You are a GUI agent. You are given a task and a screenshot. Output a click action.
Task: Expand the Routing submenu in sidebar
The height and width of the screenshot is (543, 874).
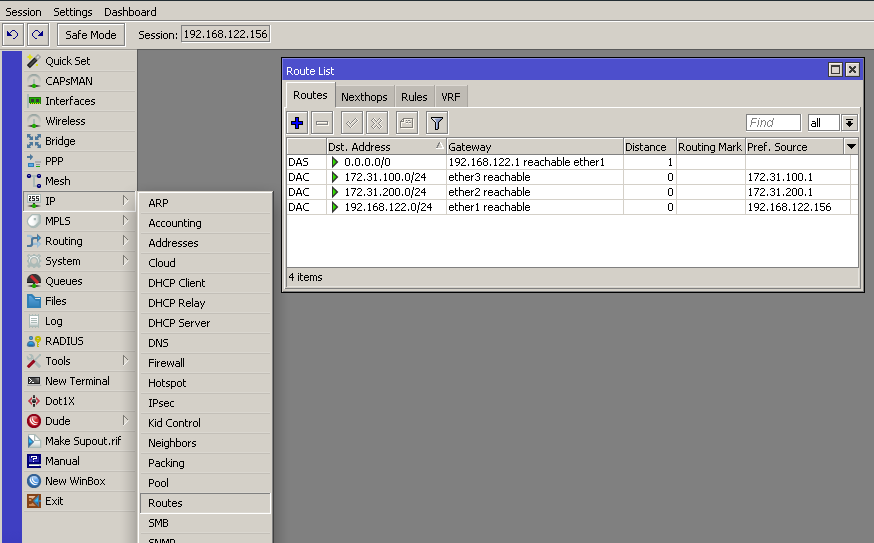click(x=64, y=241)
